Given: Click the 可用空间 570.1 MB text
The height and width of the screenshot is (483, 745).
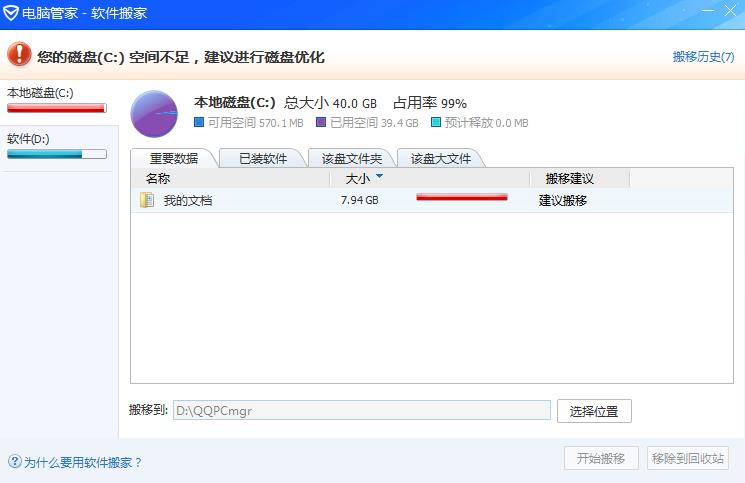Looking at the screenshot, I should (x=255, y=123).
